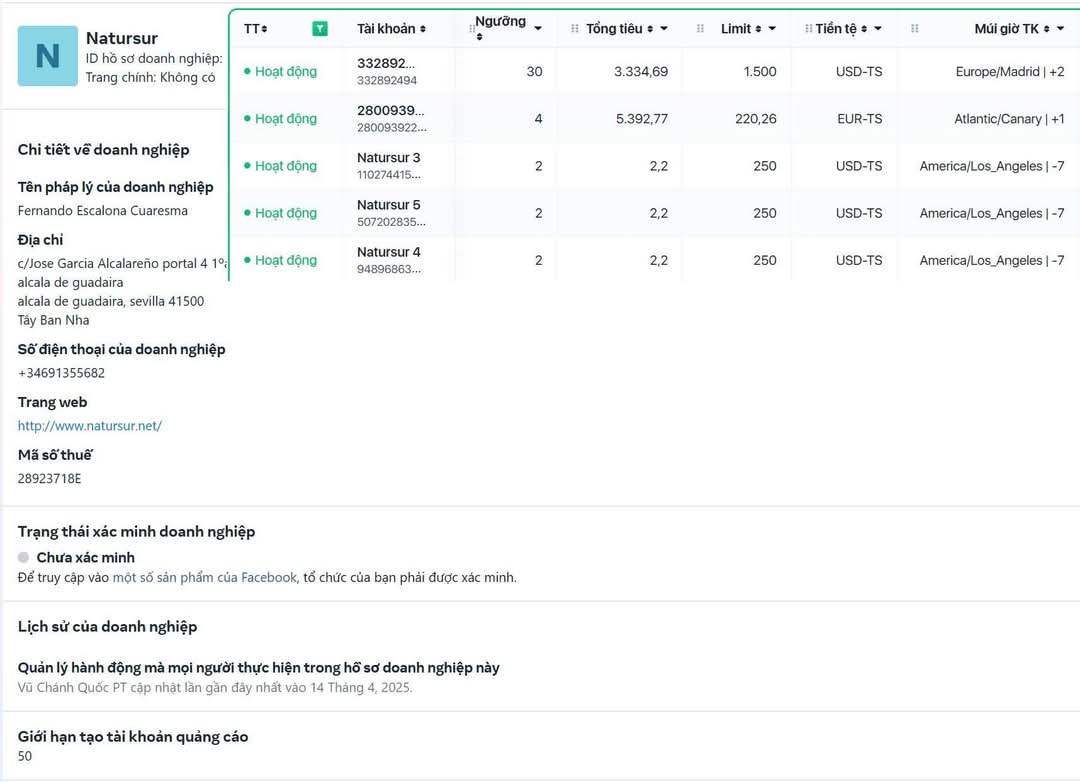
Task: Click the 'Lịch sử của doanh nghiệp' heading
Action: click(x=107, y=626)
